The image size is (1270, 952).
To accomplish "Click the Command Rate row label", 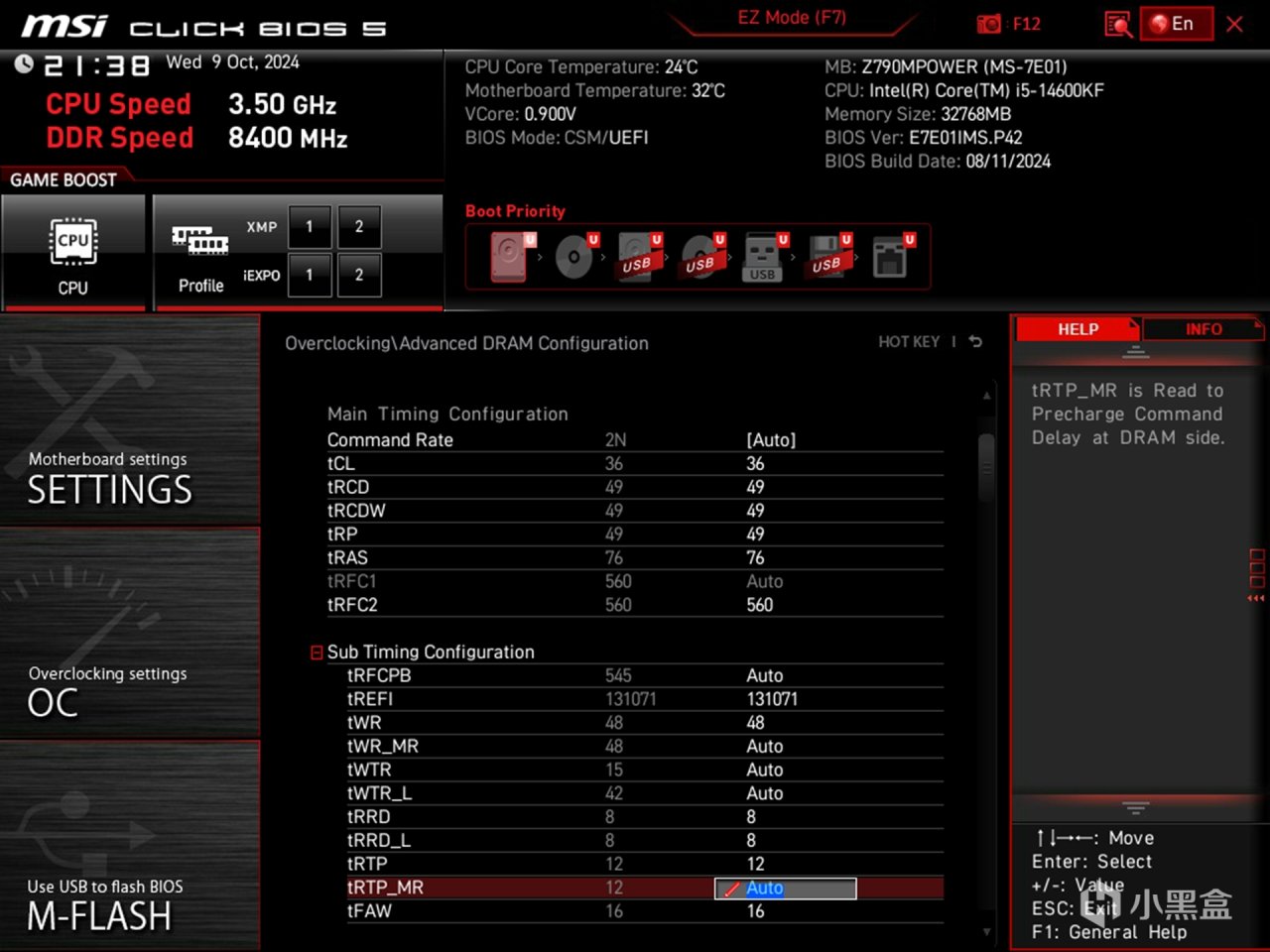I will (x=390, y=440).
